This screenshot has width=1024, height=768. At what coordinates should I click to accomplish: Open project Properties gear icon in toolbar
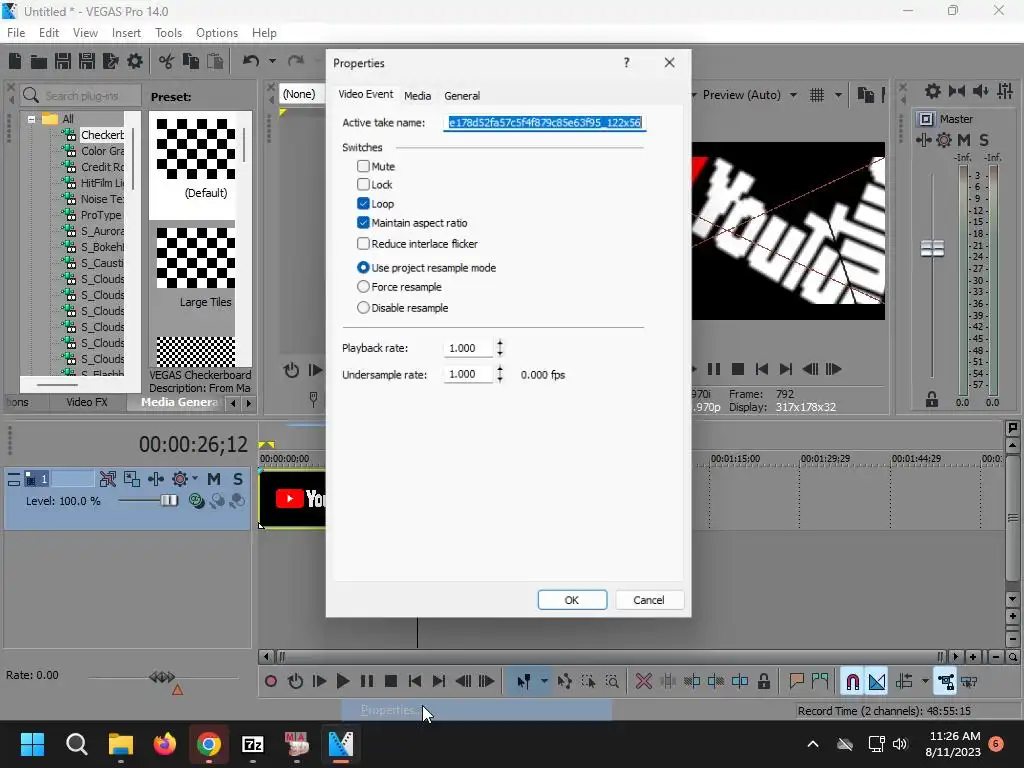tap(135, 61)
